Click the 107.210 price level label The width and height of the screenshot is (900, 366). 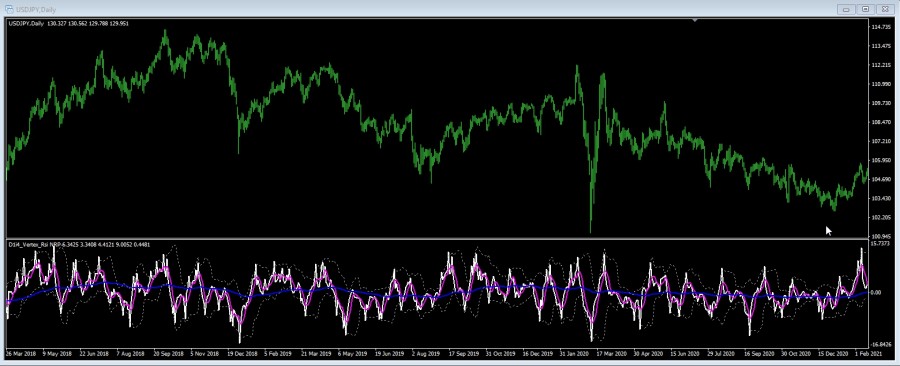point(880,141)
